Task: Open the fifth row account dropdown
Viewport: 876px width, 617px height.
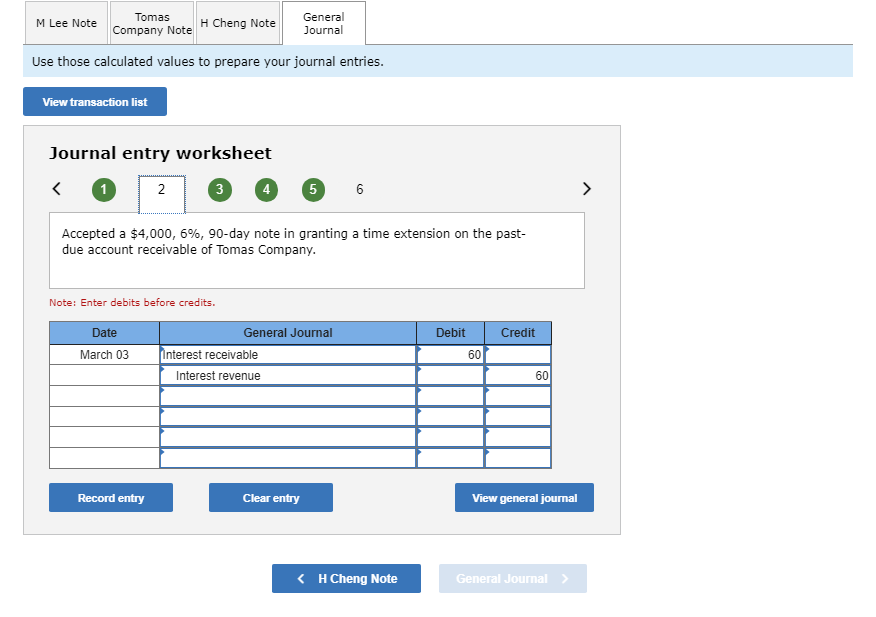Action: tap(288, 438)
